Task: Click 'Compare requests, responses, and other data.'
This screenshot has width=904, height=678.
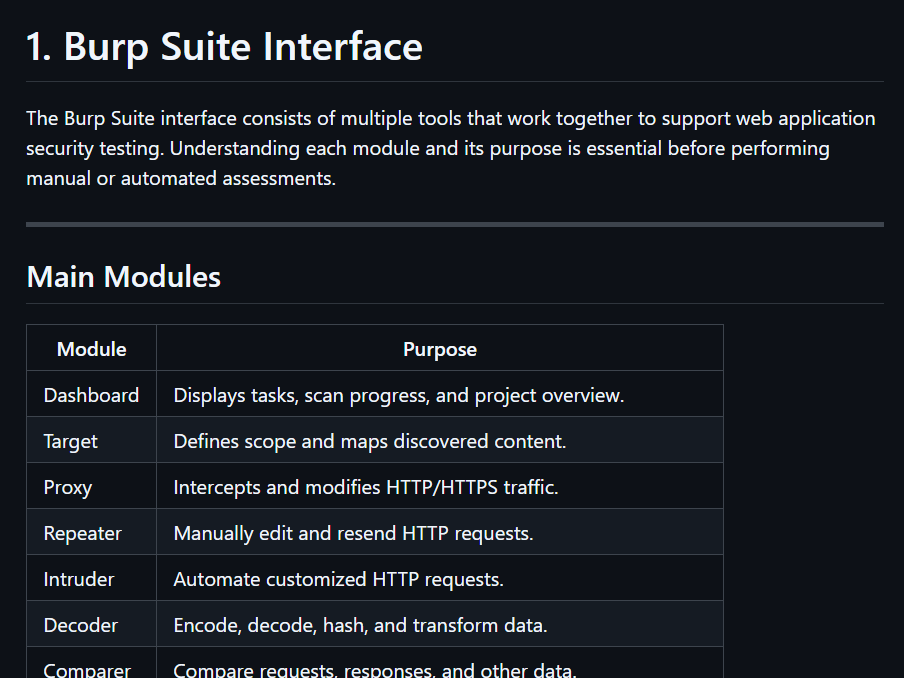Action: (375, 669)
